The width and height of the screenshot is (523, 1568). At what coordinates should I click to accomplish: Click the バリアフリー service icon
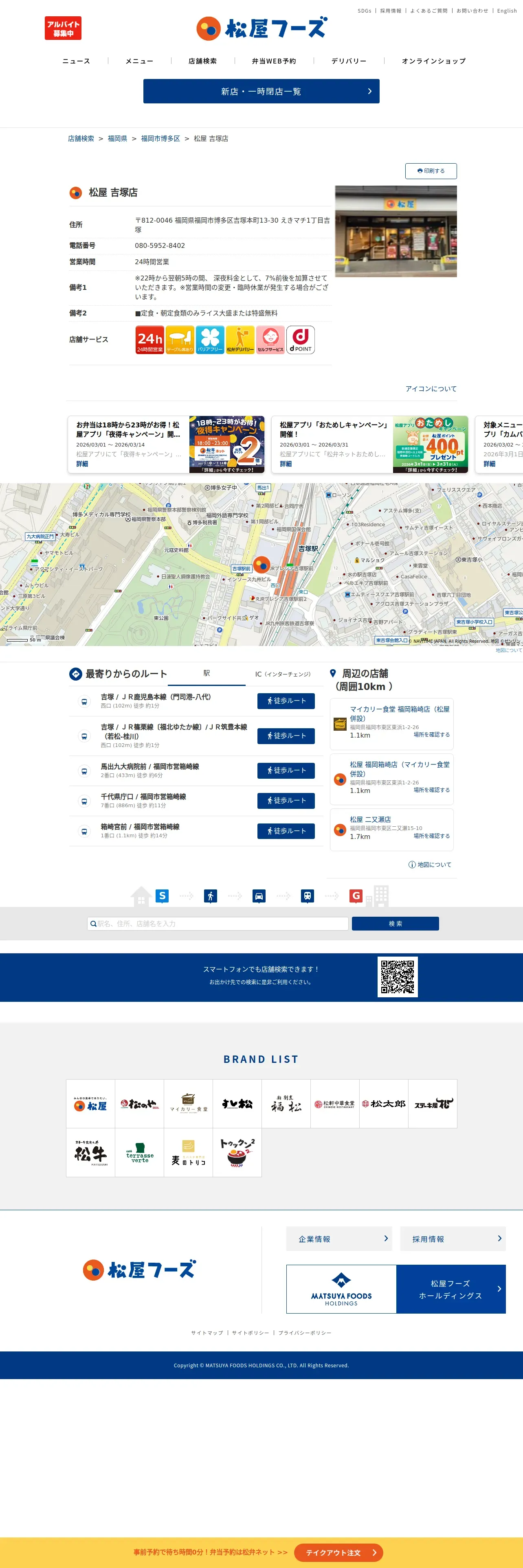click(x=210, y=339)
